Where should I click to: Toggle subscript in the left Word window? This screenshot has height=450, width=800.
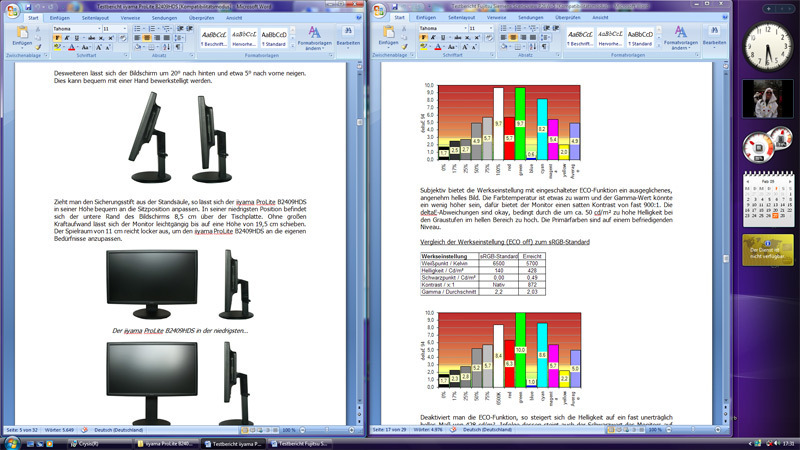101,38
